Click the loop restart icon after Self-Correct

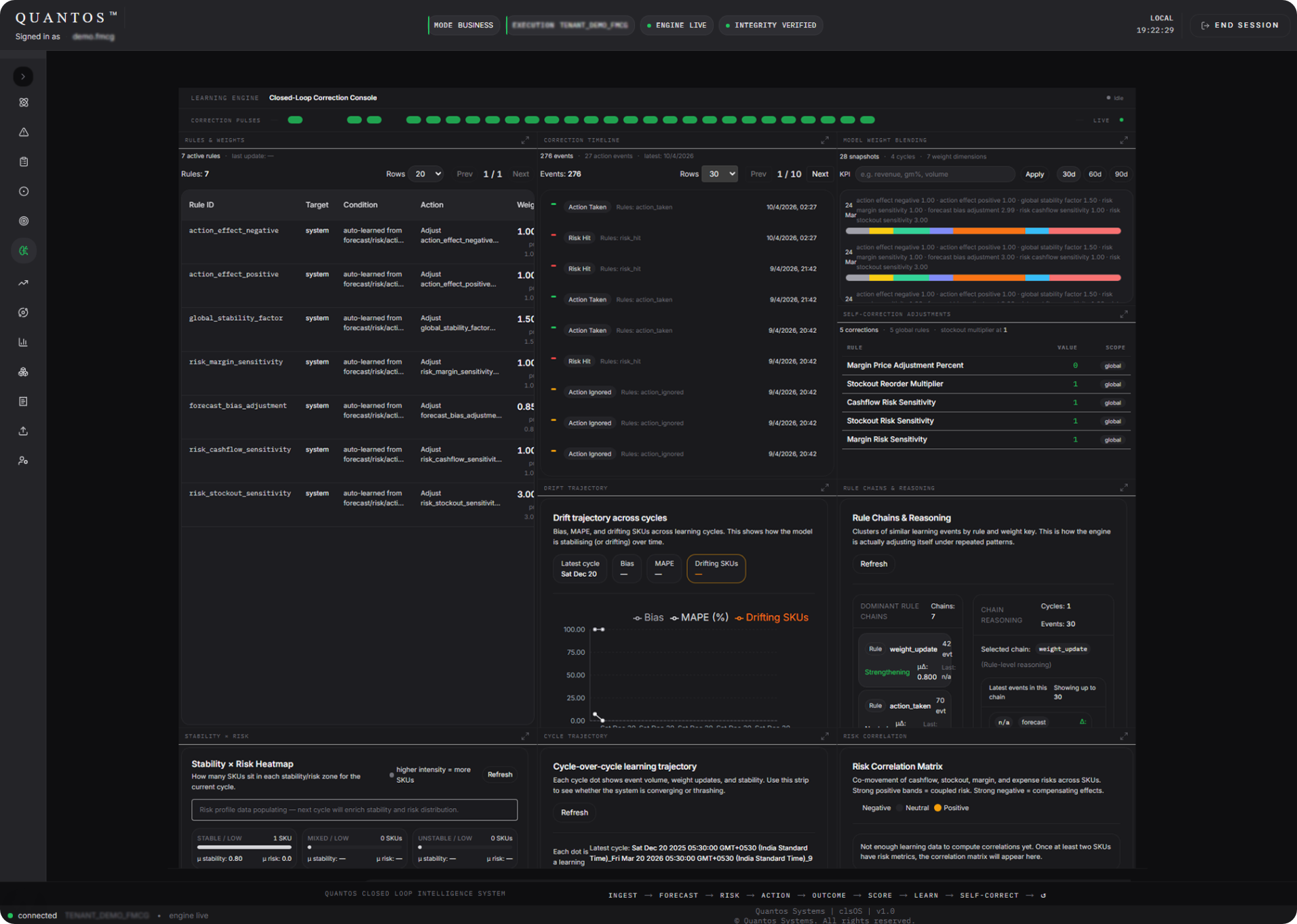[x=1043, y=896]
